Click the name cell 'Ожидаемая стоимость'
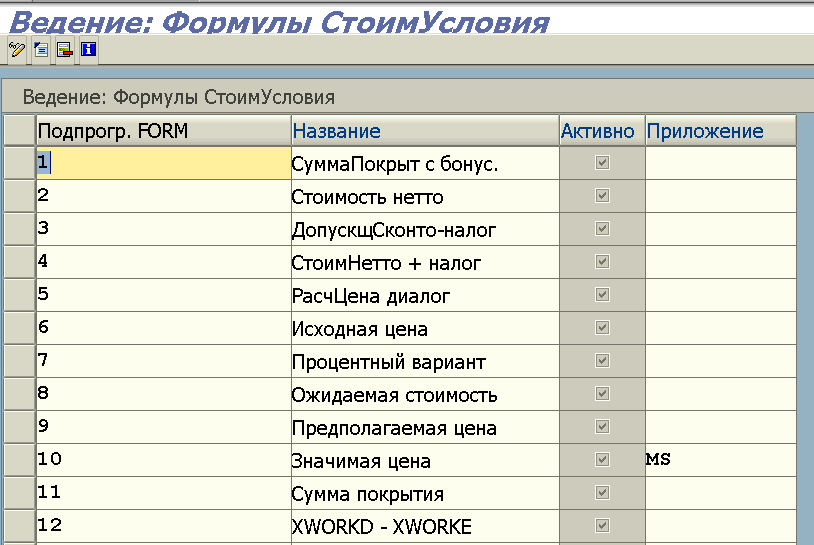The width and height of the screenshot is (814, 545). tap(425, 394)
